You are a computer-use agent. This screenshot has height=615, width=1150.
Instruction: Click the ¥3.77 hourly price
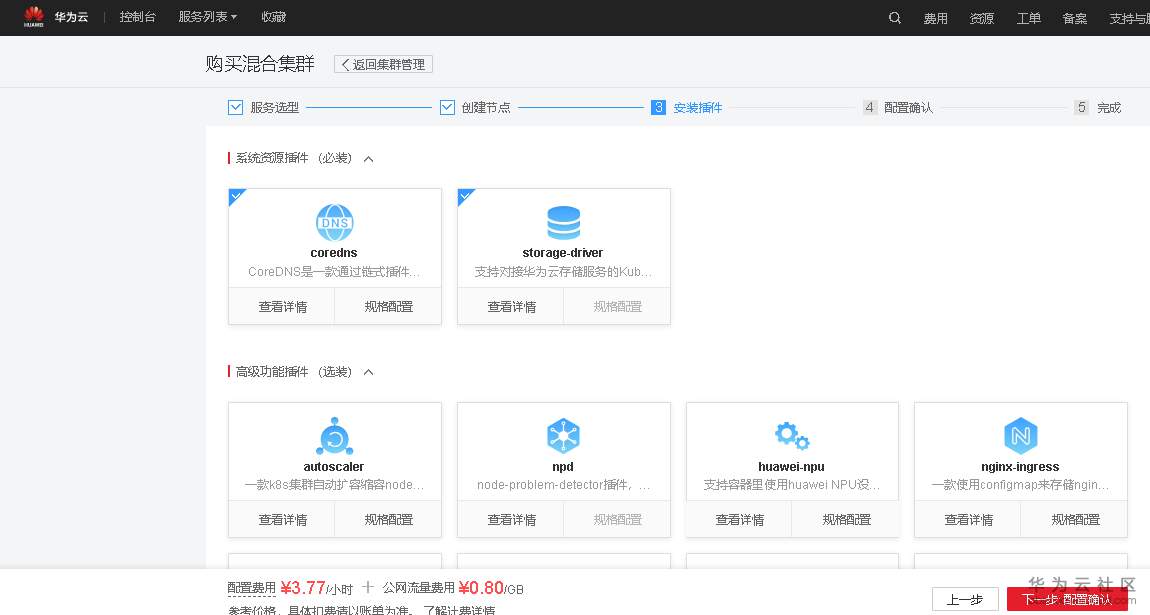coord(303,588)
